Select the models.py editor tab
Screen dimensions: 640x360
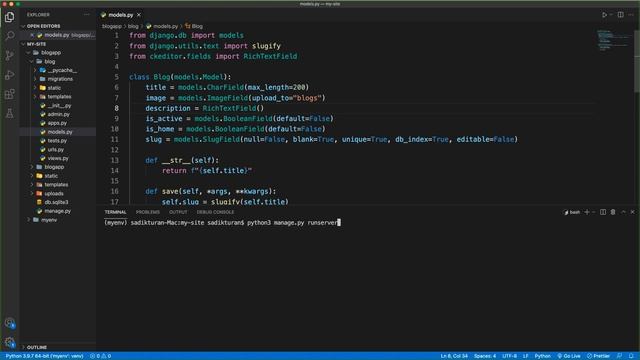coord(121,15)
